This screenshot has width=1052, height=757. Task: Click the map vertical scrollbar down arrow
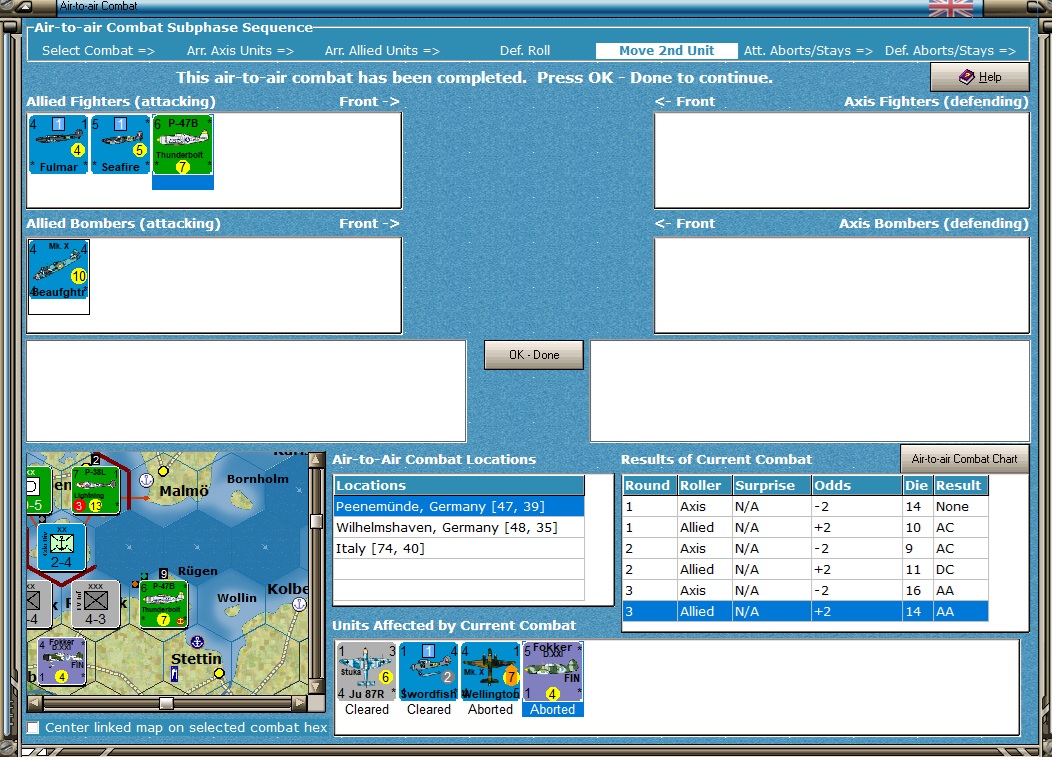pos(316,687)
